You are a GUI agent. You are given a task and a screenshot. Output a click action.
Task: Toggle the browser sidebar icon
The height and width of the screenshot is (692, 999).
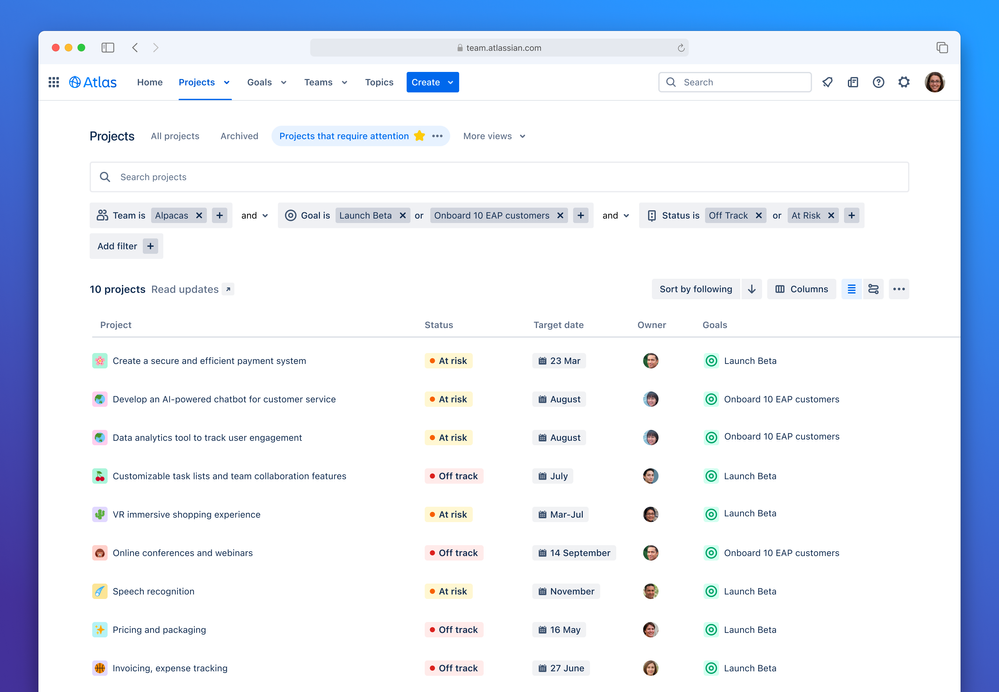pyautogui.click(x=108, y=48)
